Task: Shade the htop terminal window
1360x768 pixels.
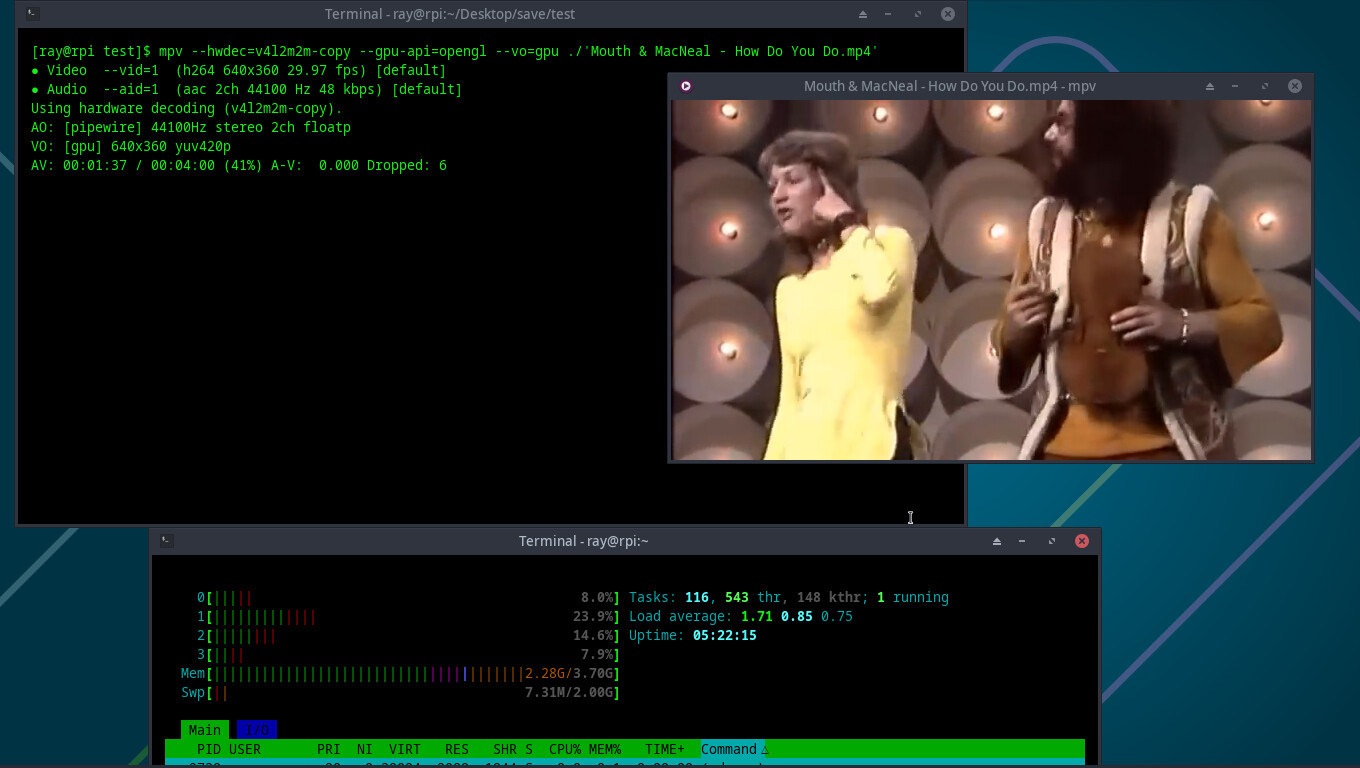Action: (x=997, y=541)
